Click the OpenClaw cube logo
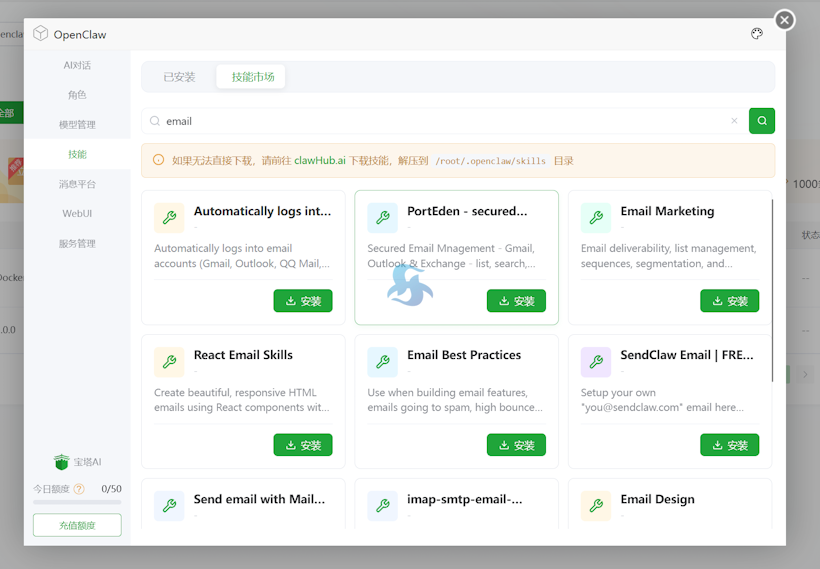The height and width of the screenshot is (569, 820). (40, 33)
